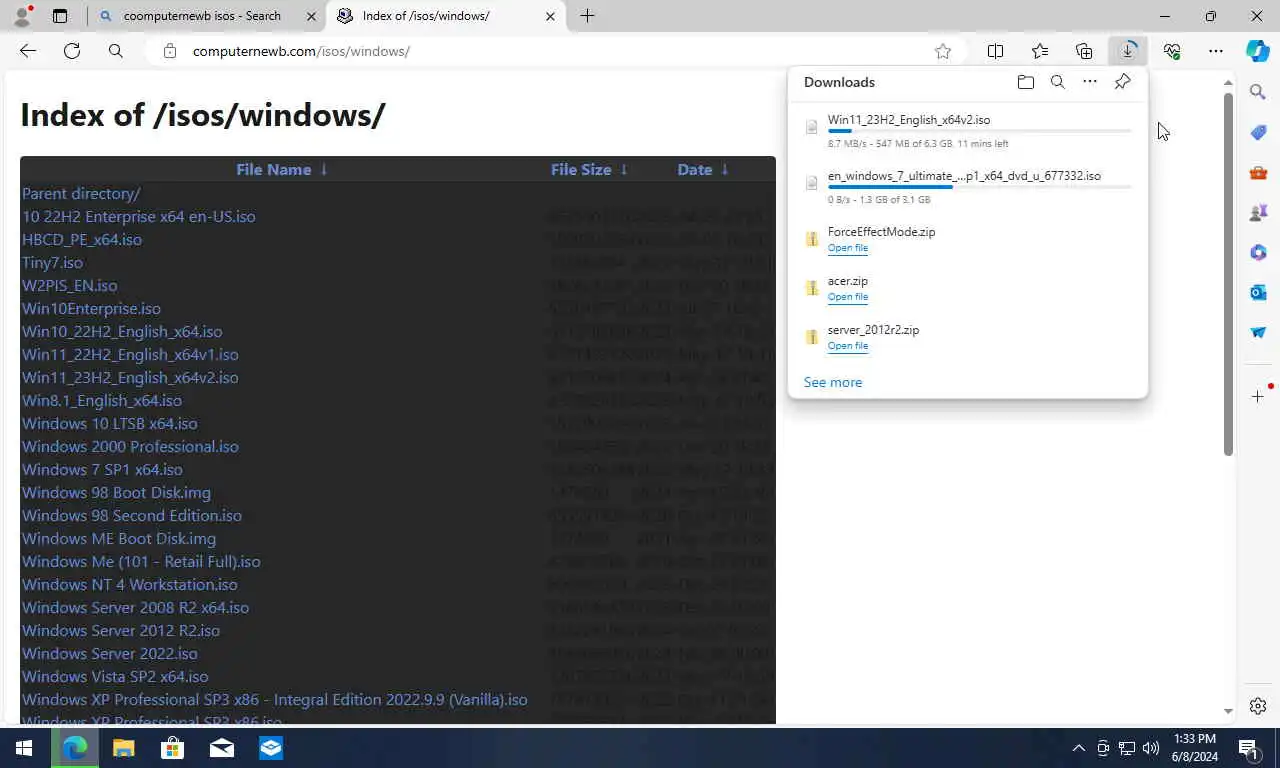Open the tab actions menu
Screen dimensions: 1280x768
point(60,16)
